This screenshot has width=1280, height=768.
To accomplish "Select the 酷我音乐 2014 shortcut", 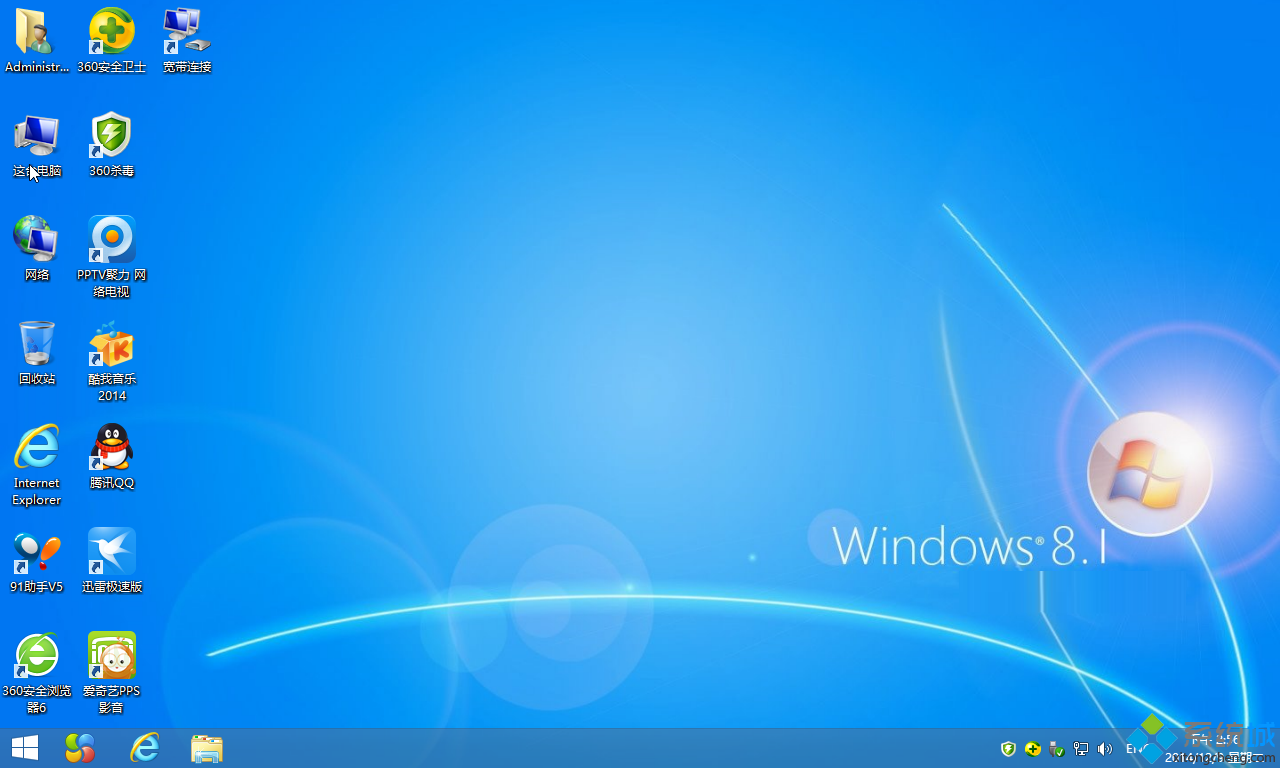I will [112, 361].
